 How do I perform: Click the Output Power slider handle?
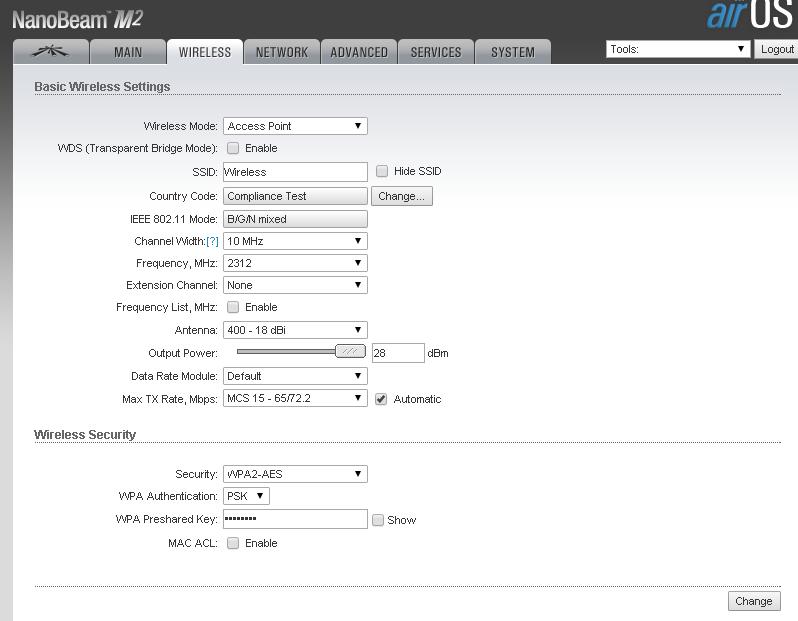pos(350,351)
